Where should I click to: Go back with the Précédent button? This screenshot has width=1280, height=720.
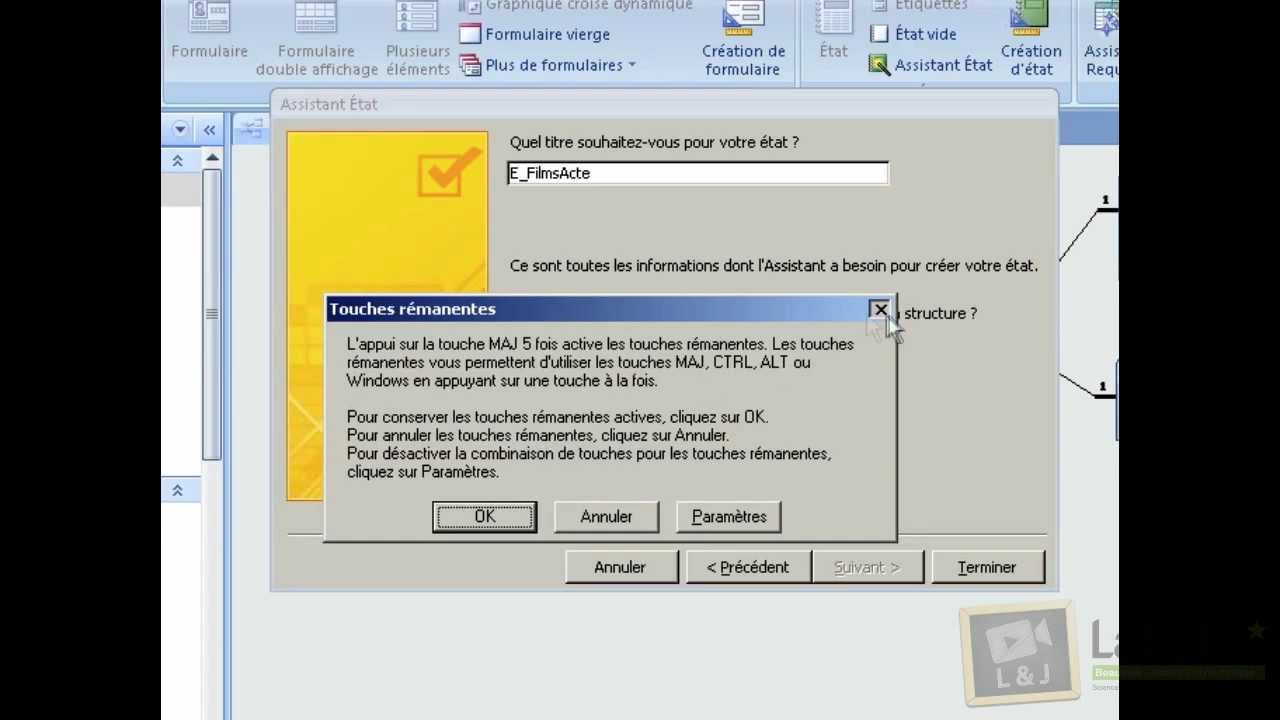tap(748, 567)
